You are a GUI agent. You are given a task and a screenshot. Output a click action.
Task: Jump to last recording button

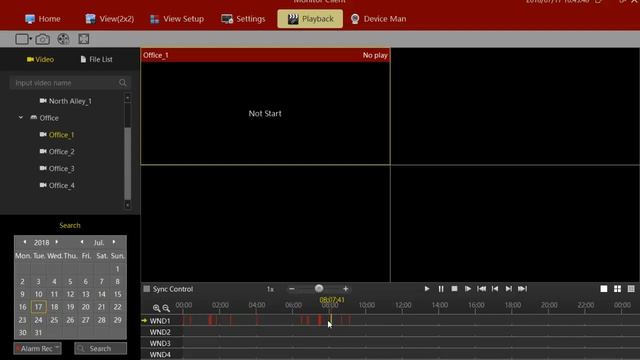pos(522,289)
